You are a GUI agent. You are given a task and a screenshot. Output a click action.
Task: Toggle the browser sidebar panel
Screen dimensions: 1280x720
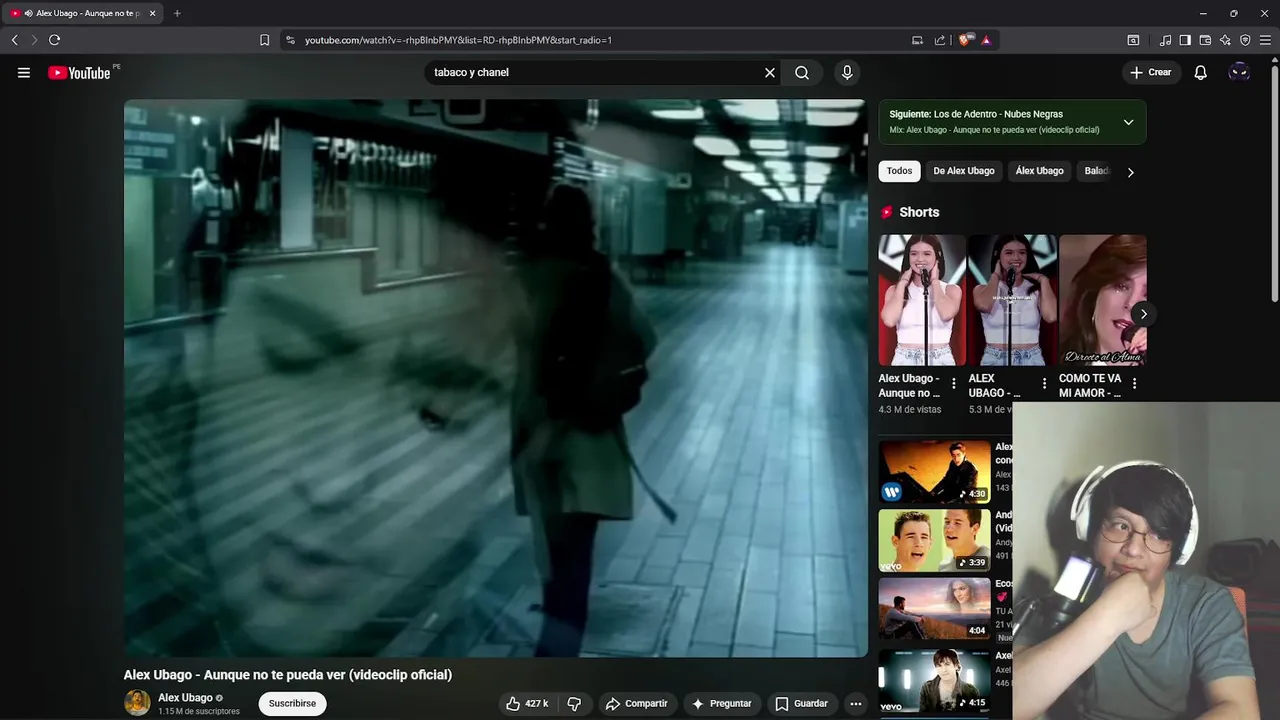tap(1185, 40)
